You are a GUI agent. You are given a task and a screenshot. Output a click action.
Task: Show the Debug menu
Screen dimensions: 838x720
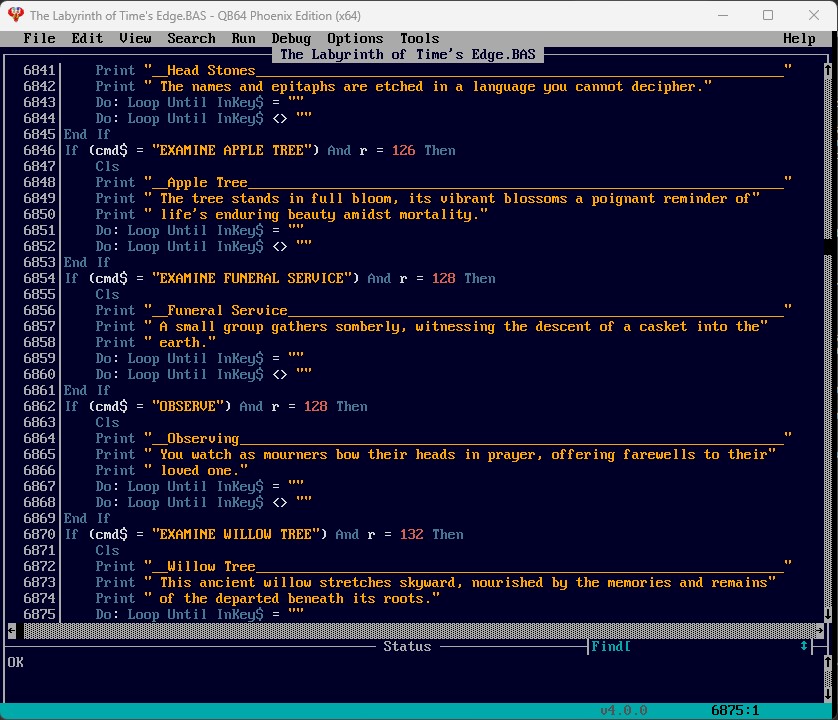(291, 38)
